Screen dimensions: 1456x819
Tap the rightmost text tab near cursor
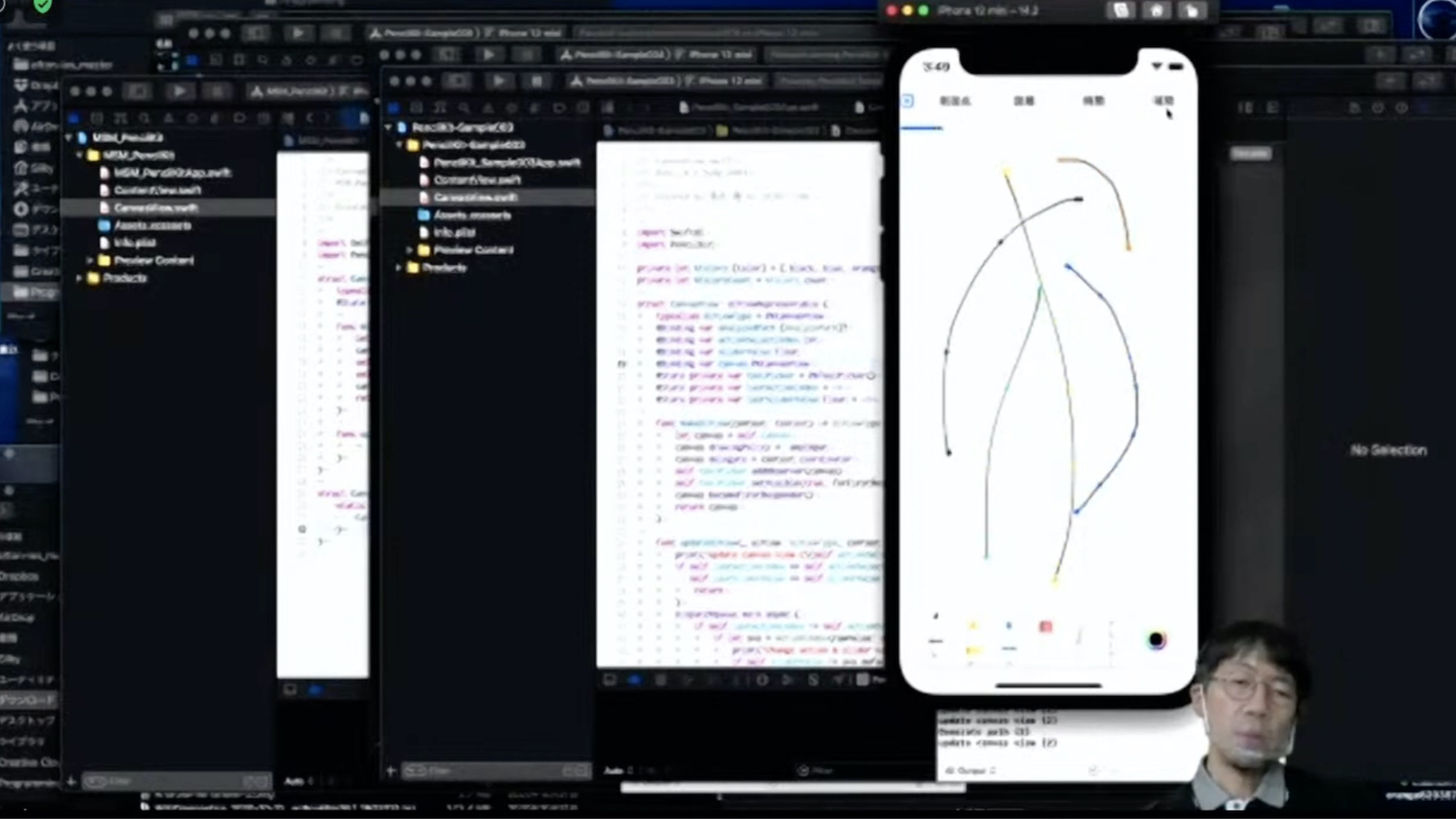coord(1163,101)
